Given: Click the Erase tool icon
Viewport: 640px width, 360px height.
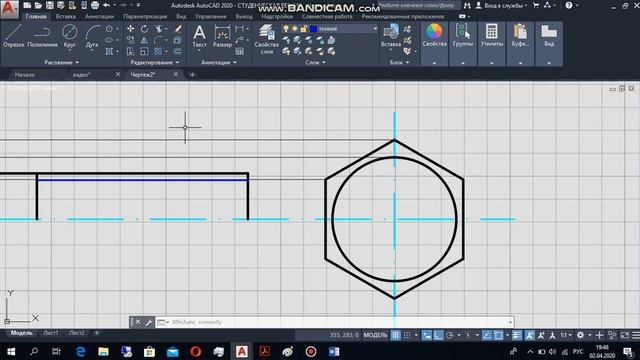Looking at the screenshot, I should click(178, 29).
